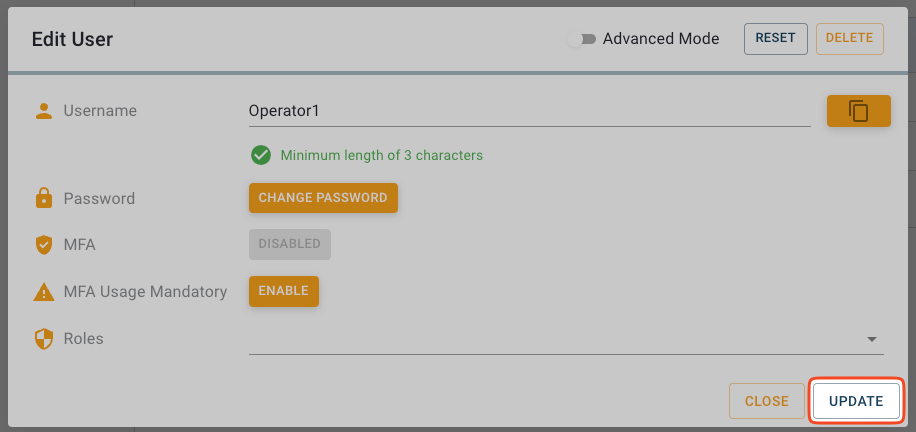Click the Username input field
This screenshot has width=916, height=432.
(528, 111)
